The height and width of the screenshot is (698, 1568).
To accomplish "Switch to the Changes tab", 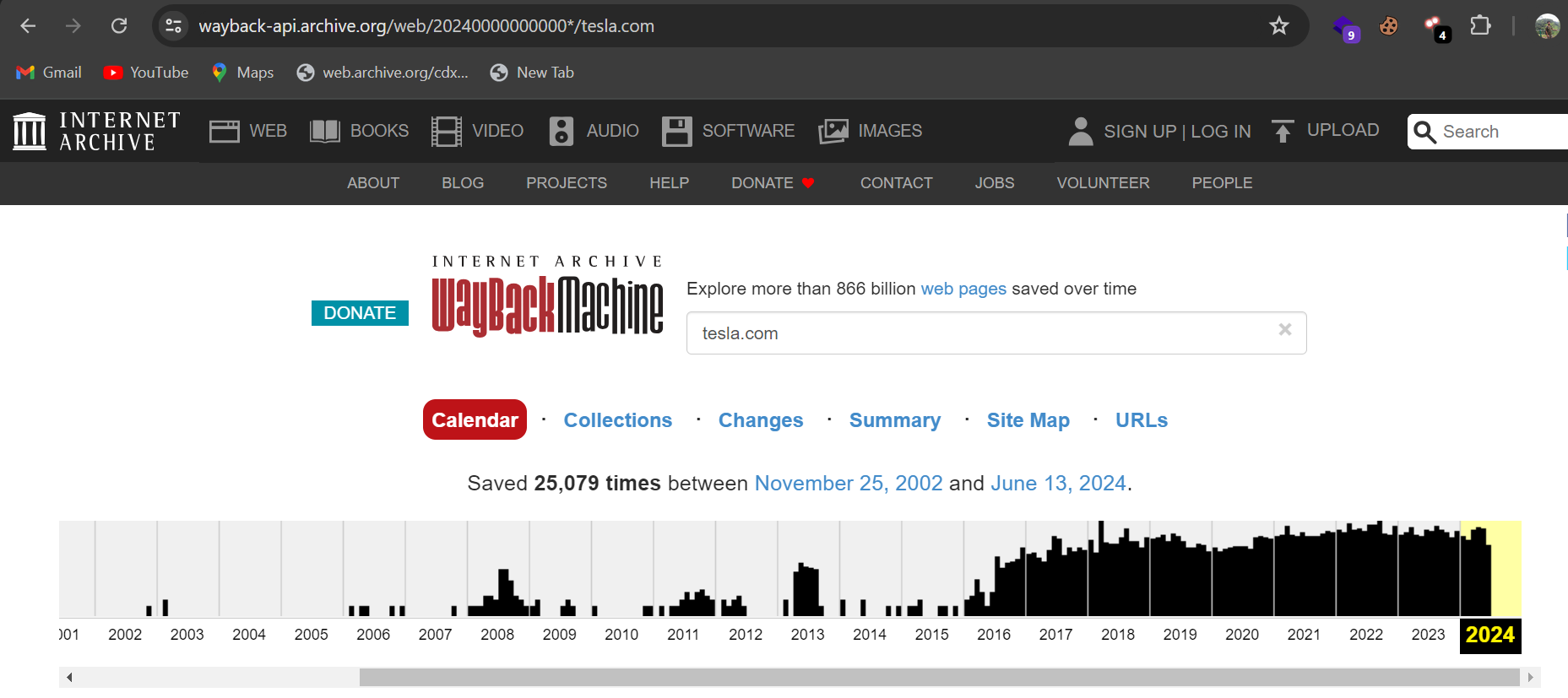I will pyautogui.click(x=761, y=420).
